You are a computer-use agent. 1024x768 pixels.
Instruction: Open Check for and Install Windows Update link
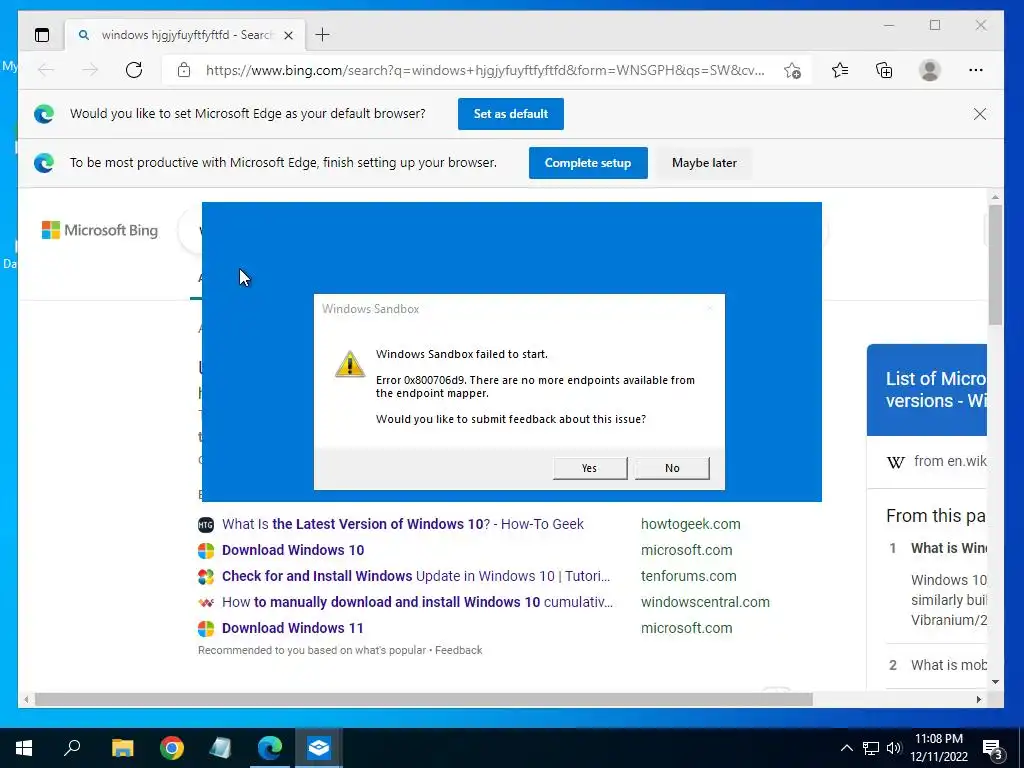(x=416, y=577)
